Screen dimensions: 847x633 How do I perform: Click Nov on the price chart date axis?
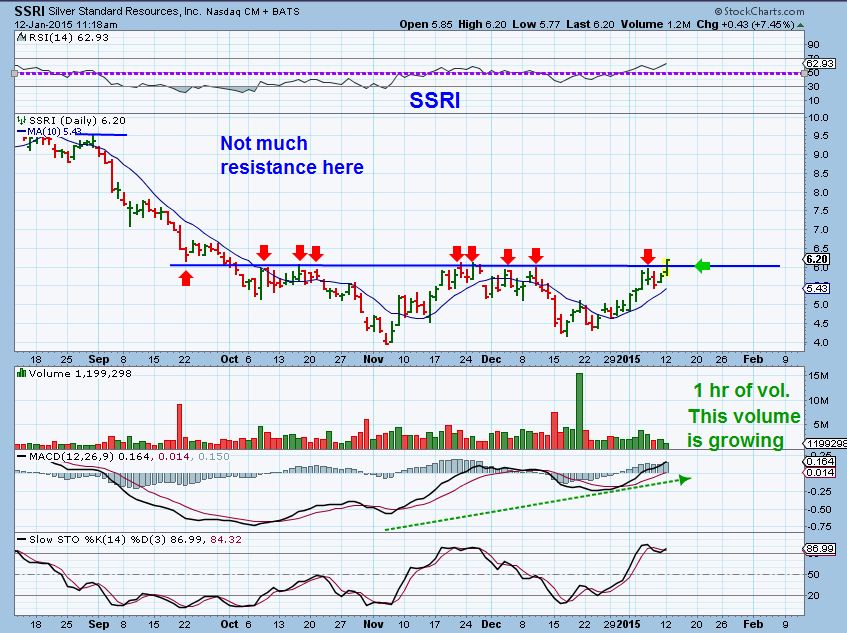(373, 359)
